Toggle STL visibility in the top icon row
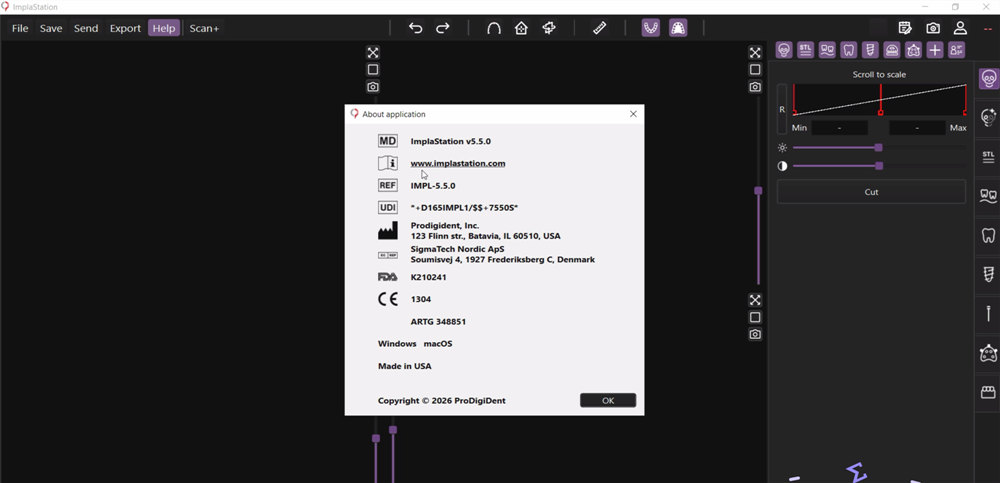The height and width of the screenshot is (483, 1000). click(x=805, y=50)
